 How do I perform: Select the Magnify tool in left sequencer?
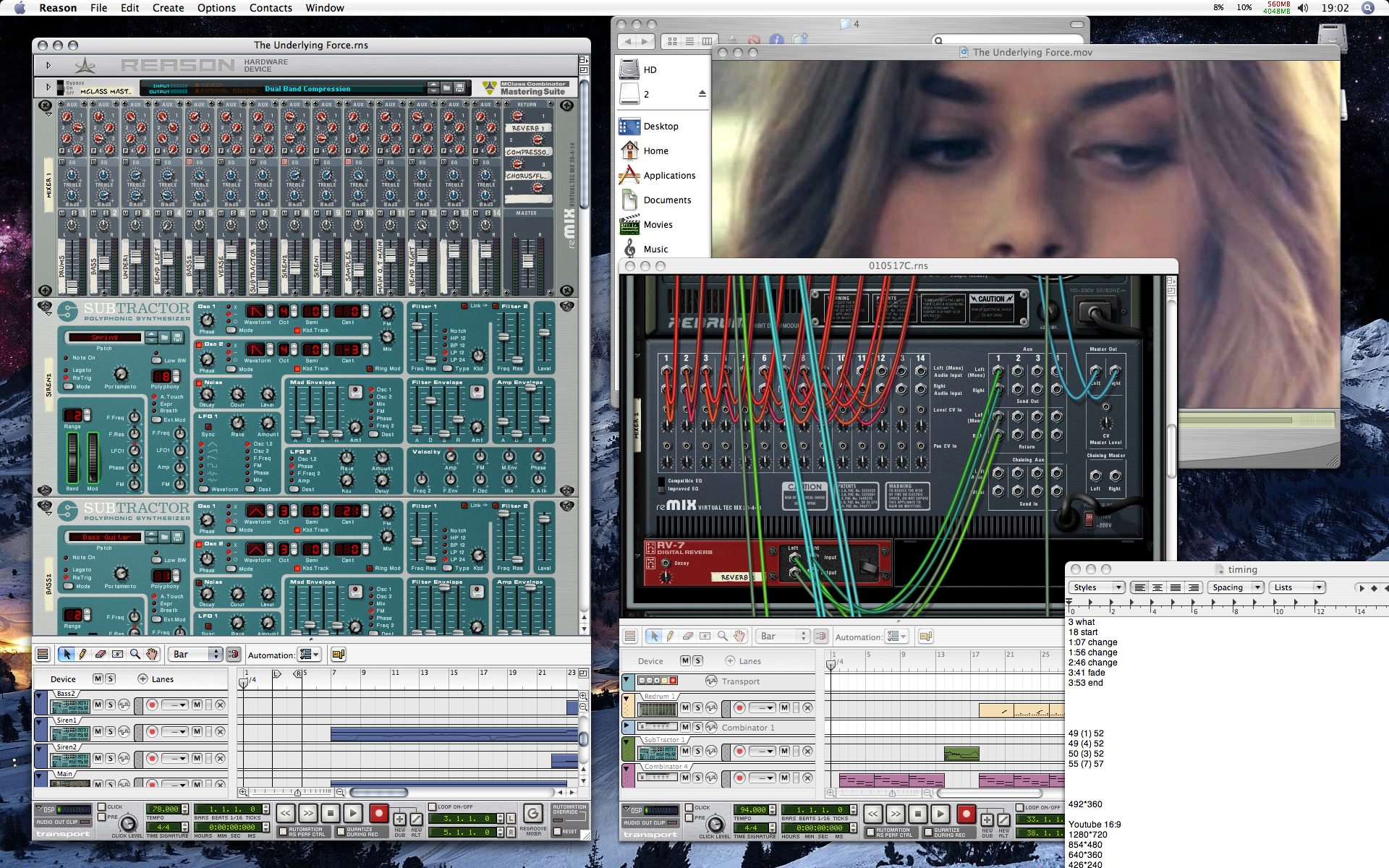(x=135, y=654)
